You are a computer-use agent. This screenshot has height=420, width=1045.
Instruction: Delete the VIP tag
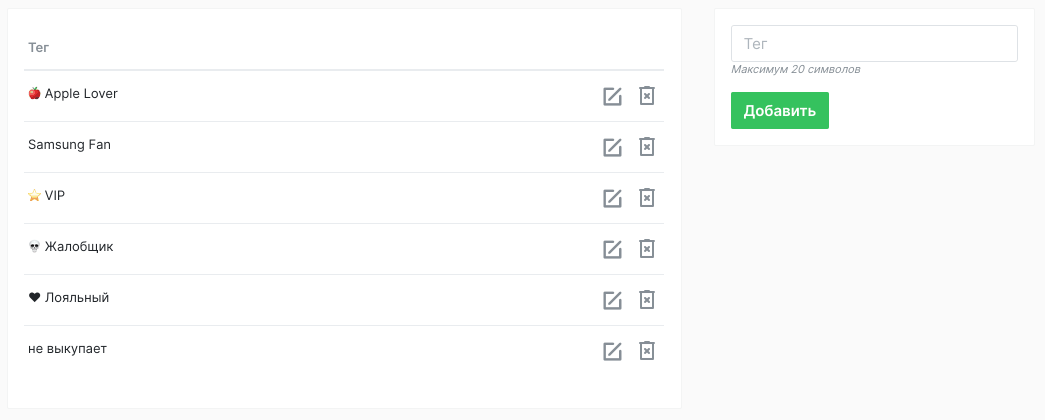click(646, 197)
